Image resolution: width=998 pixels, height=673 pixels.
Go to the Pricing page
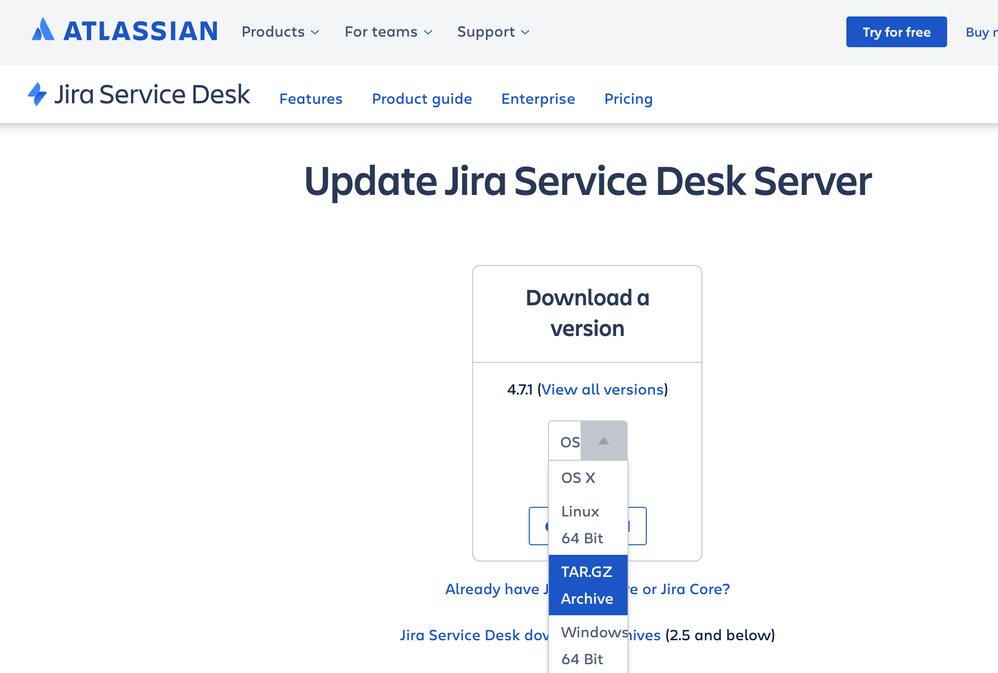[x=628, y=99]
